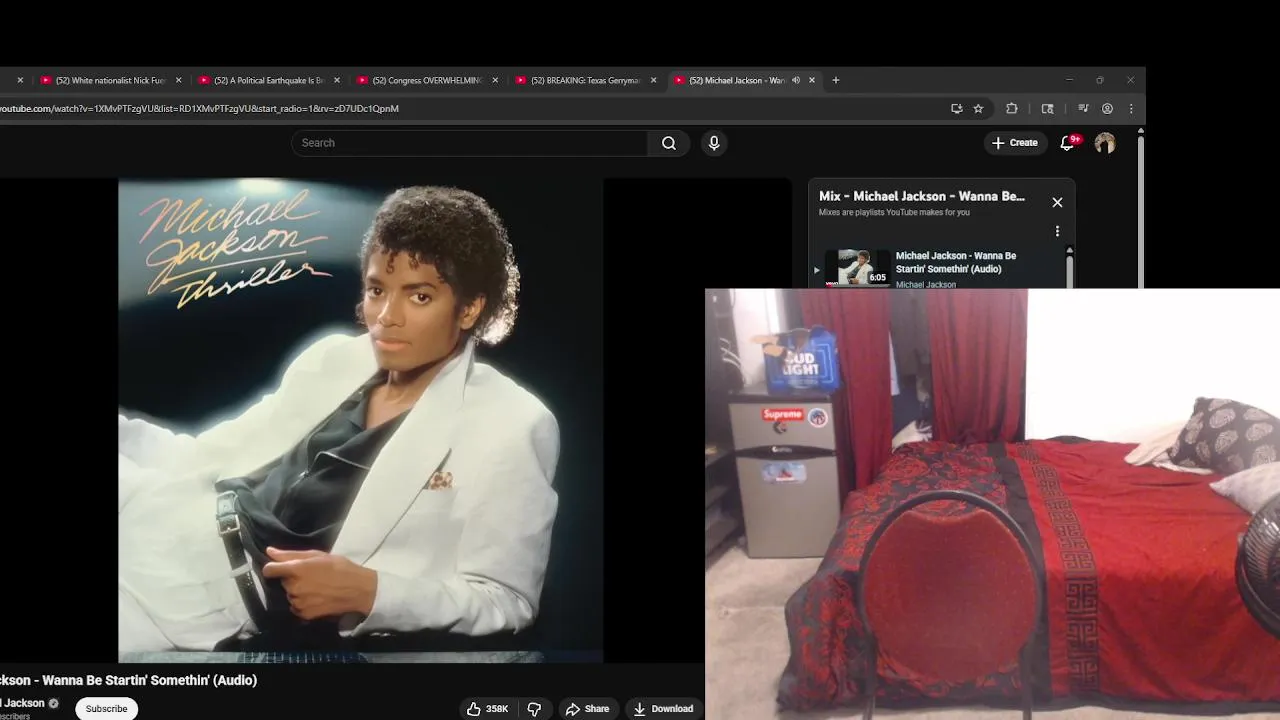This screenshot has height=720, width=1280.
Task: Download the video
Action: click(663, 708)
